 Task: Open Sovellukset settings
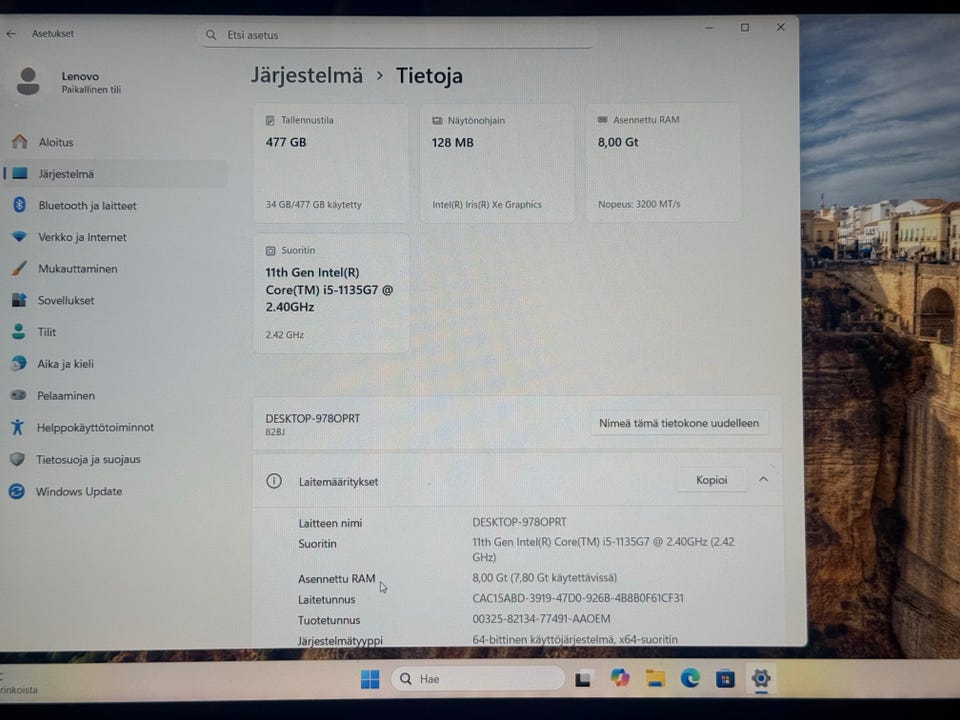tap(115, 300)
